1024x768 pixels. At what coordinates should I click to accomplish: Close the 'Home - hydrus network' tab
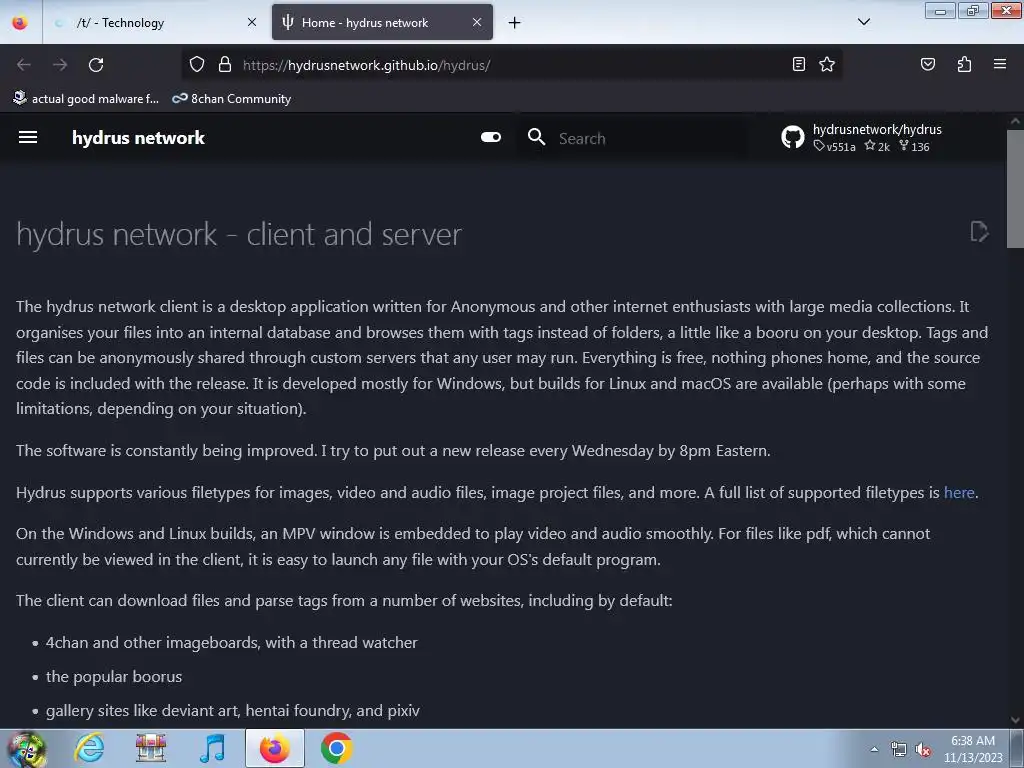point(477,22)
